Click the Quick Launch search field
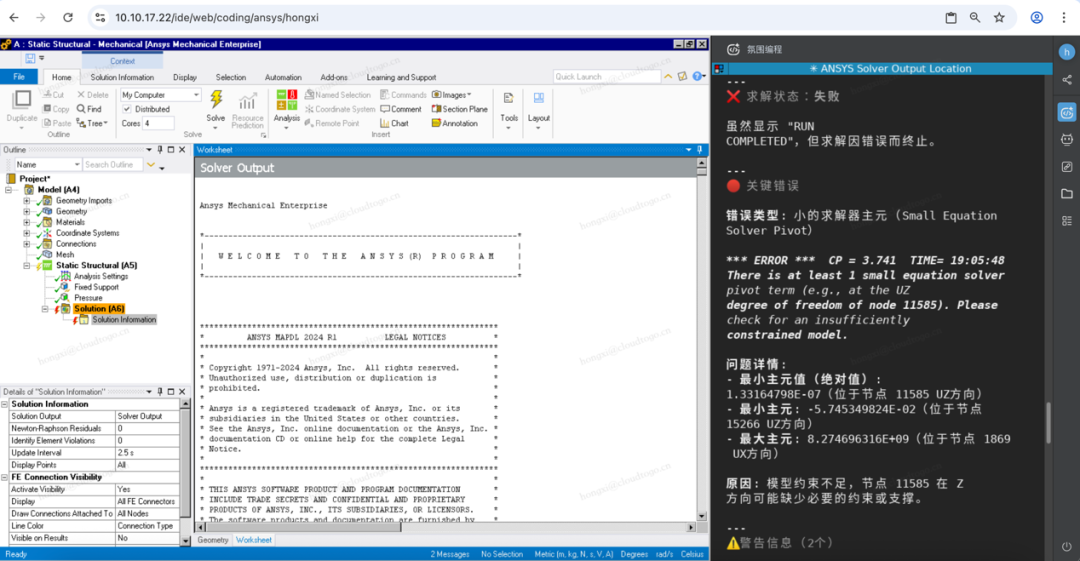 point(606,76)
